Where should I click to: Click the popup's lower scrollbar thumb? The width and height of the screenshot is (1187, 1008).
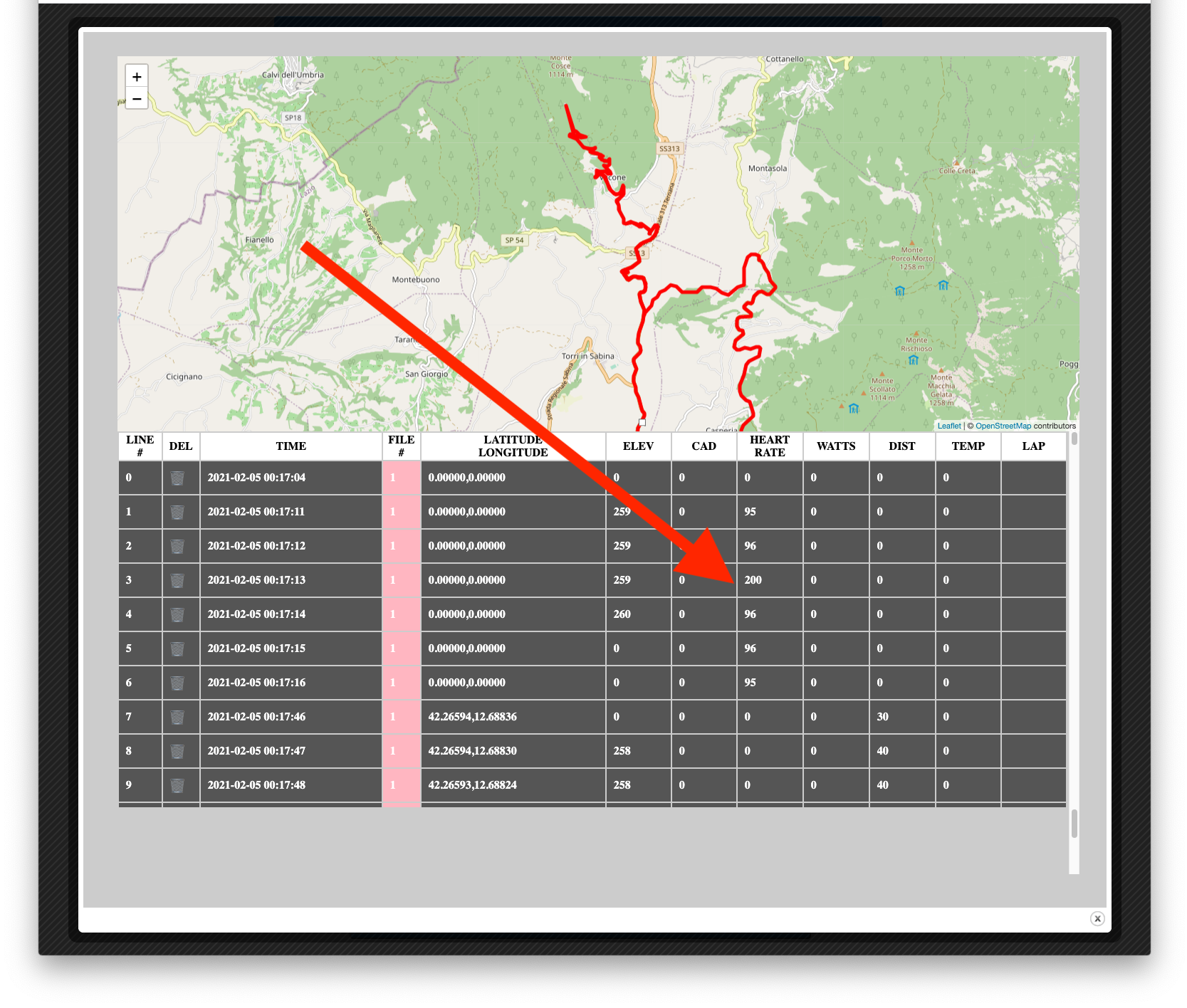[1074, 824]
